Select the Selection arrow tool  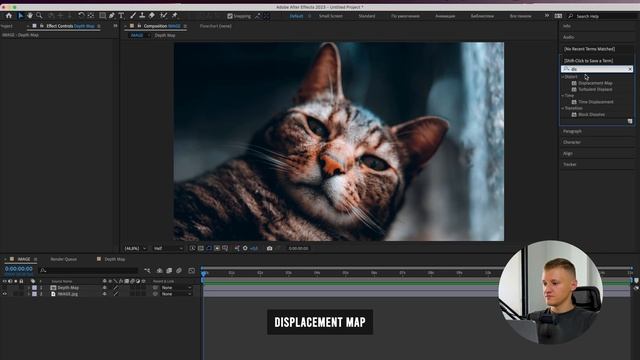tap(20, 16)
